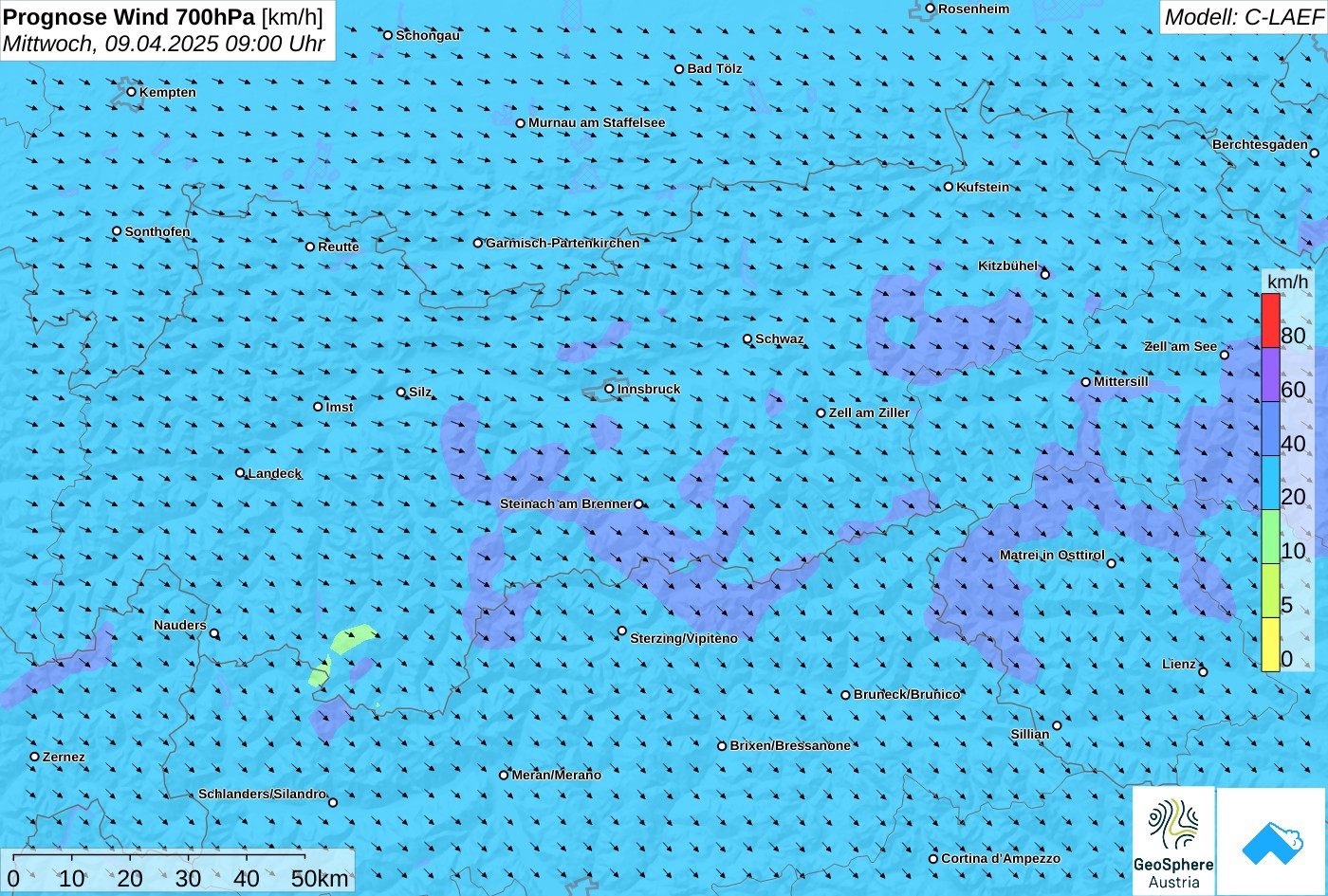Click the Zell am See marker

1225,355
